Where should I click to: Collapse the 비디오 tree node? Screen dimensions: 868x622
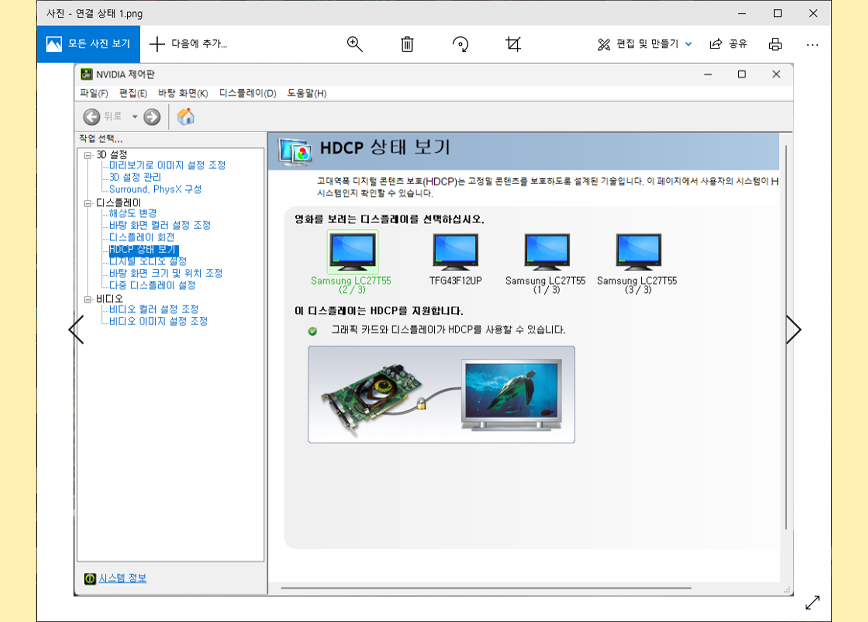(x=87, y=299)
